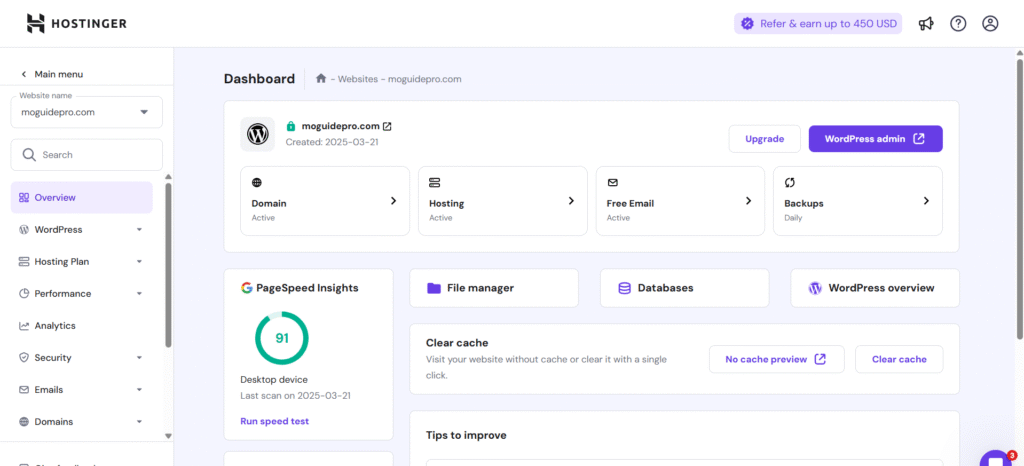1024x466 pixels.
Task: Expand the Hosting Plan submenu arrow
Action: pyautogui.click(x=139, y=262)
